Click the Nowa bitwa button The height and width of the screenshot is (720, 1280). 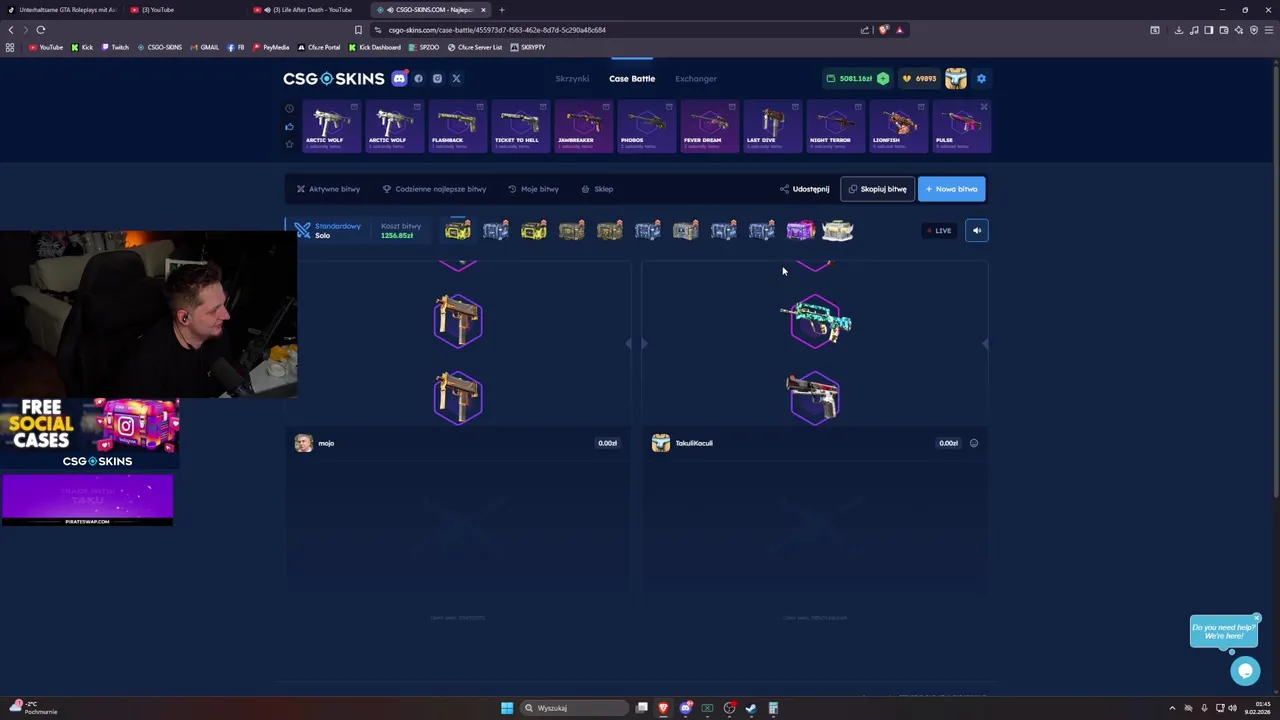coord(951,189)
